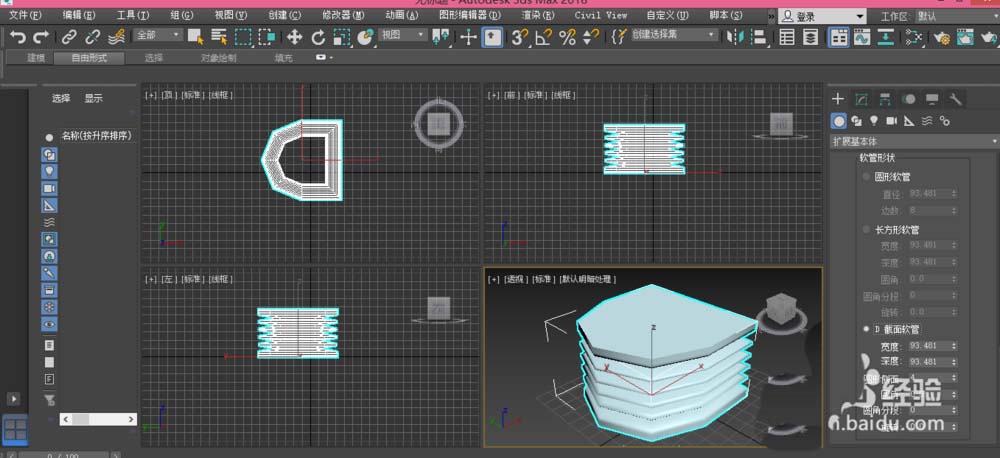The height and width of the screenshot is (458, 1000).
Task: Open the 修改器 menu
Action: pyautogui.click(x=343, y=16)
